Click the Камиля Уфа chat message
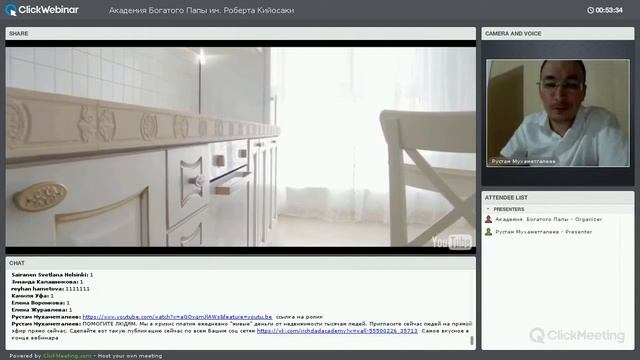 (33, 296)
